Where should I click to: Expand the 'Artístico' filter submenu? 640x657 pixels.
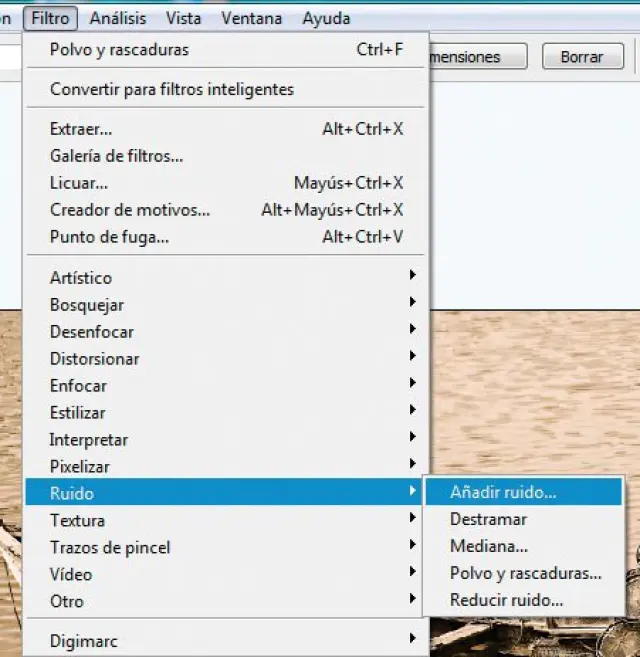click(81, 278)
